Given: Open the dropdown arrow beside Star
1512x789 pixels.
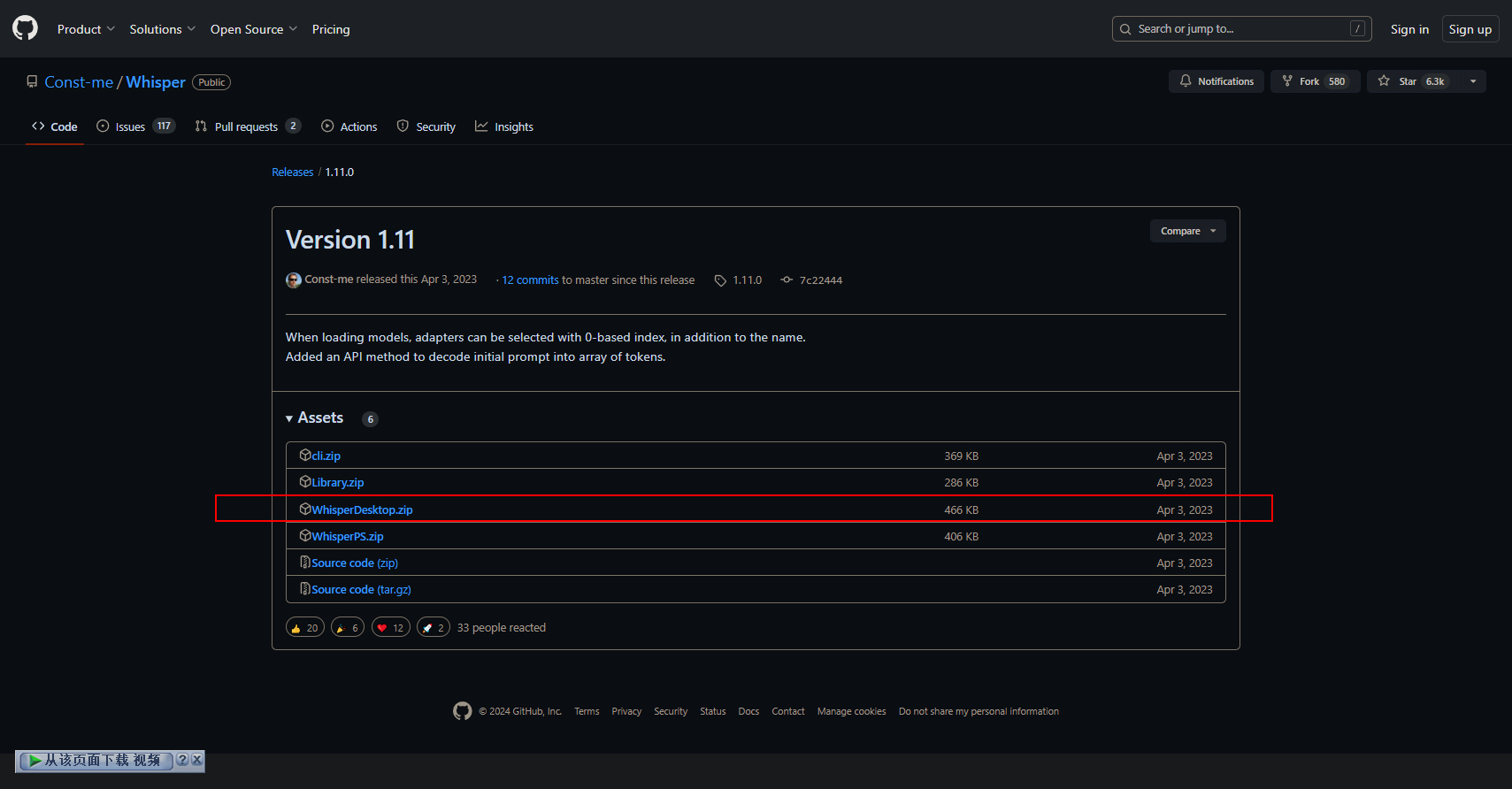Looking at the screenshot, I should click(x=1473, y=81).
